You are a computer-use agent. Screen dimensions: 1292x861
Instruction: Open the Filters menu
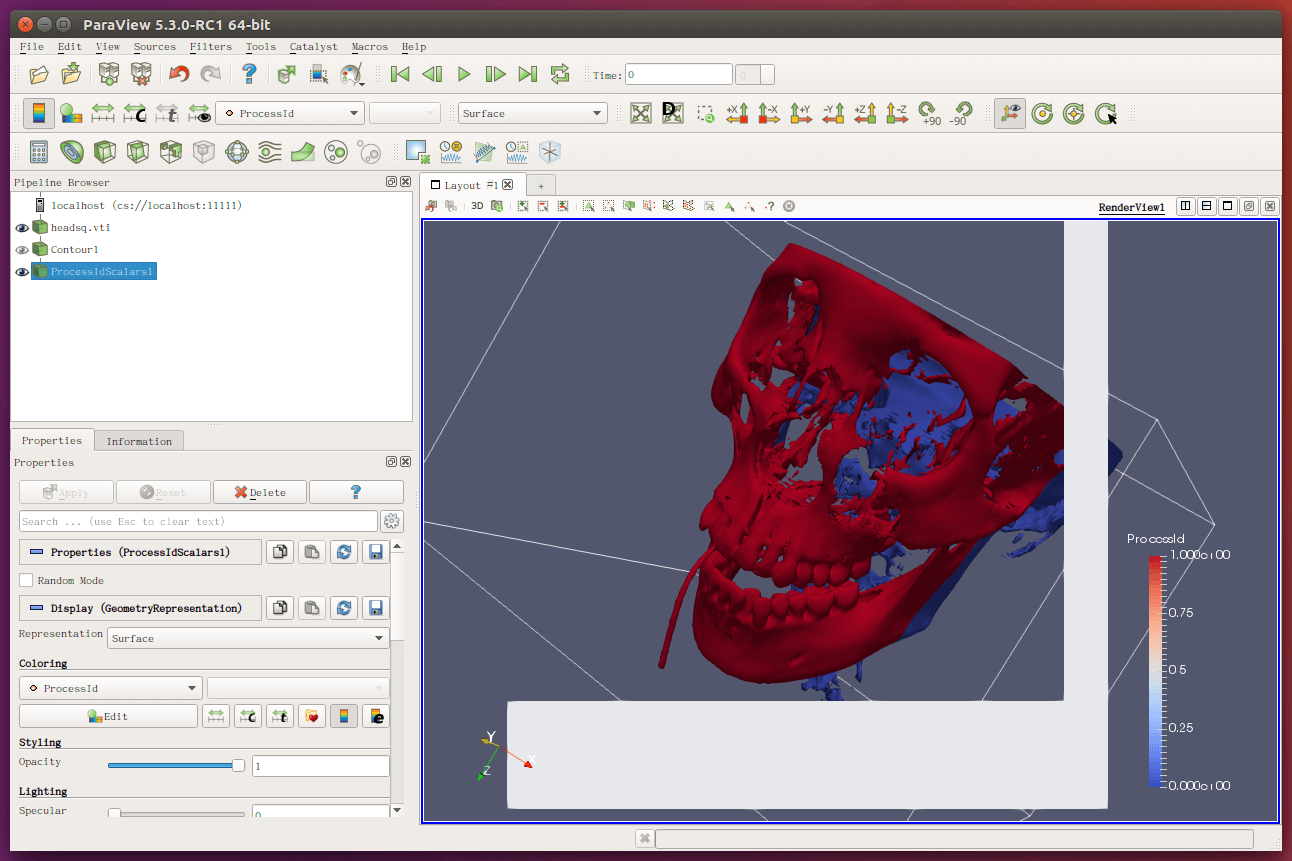210,47
